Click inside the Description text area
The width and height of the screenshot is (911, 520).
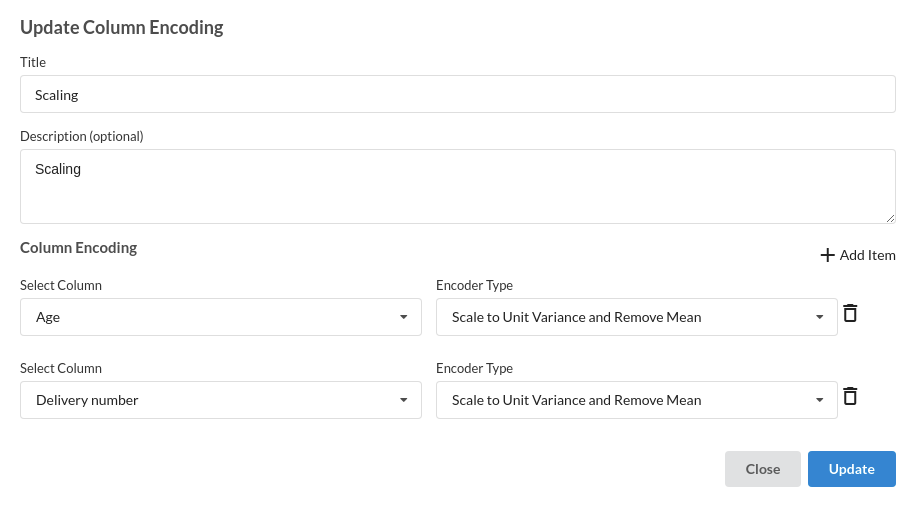coord(458,187)
